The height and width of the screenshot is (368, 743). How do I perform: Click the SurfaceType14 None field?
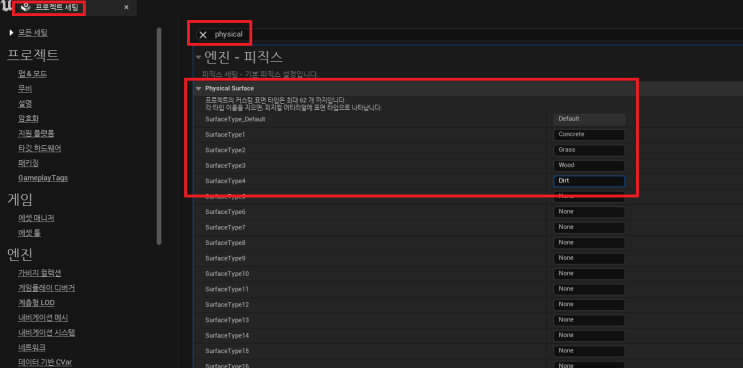pyautogui.click(x=589, y=335)
